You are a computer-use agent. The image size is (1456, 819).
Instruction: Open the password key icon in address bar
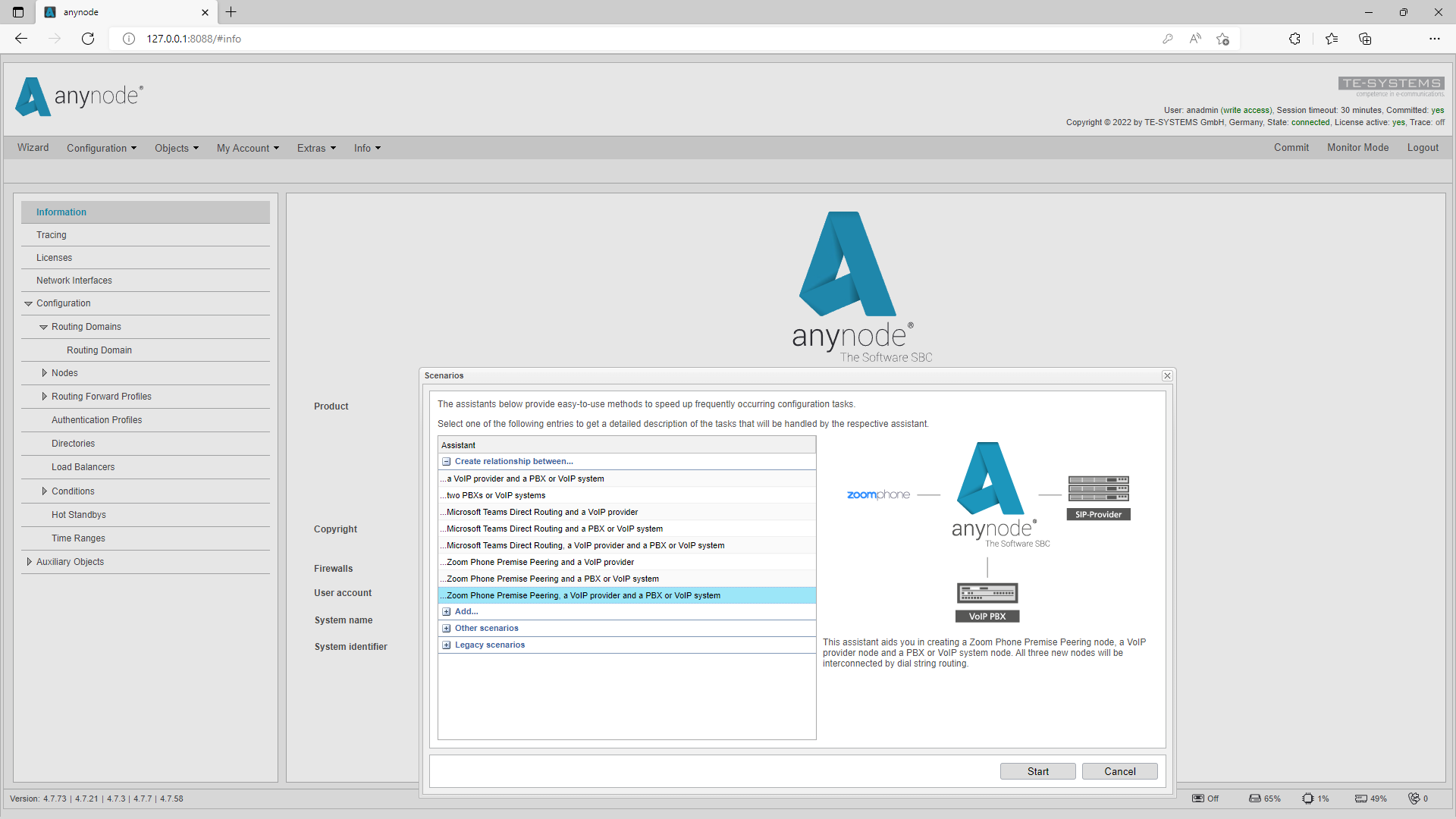click(1168, 39)
